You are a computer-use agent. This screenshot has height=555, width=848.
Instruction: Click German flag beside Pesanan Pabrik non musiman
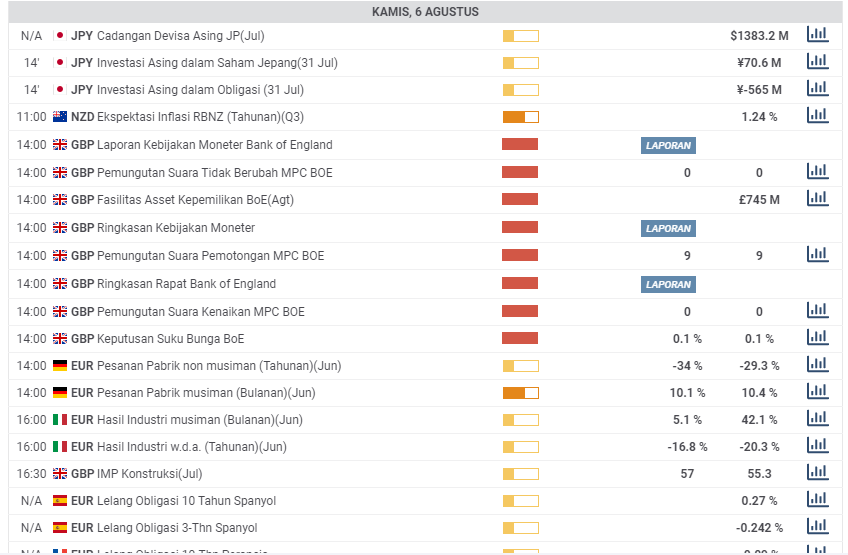click(60, 366)
